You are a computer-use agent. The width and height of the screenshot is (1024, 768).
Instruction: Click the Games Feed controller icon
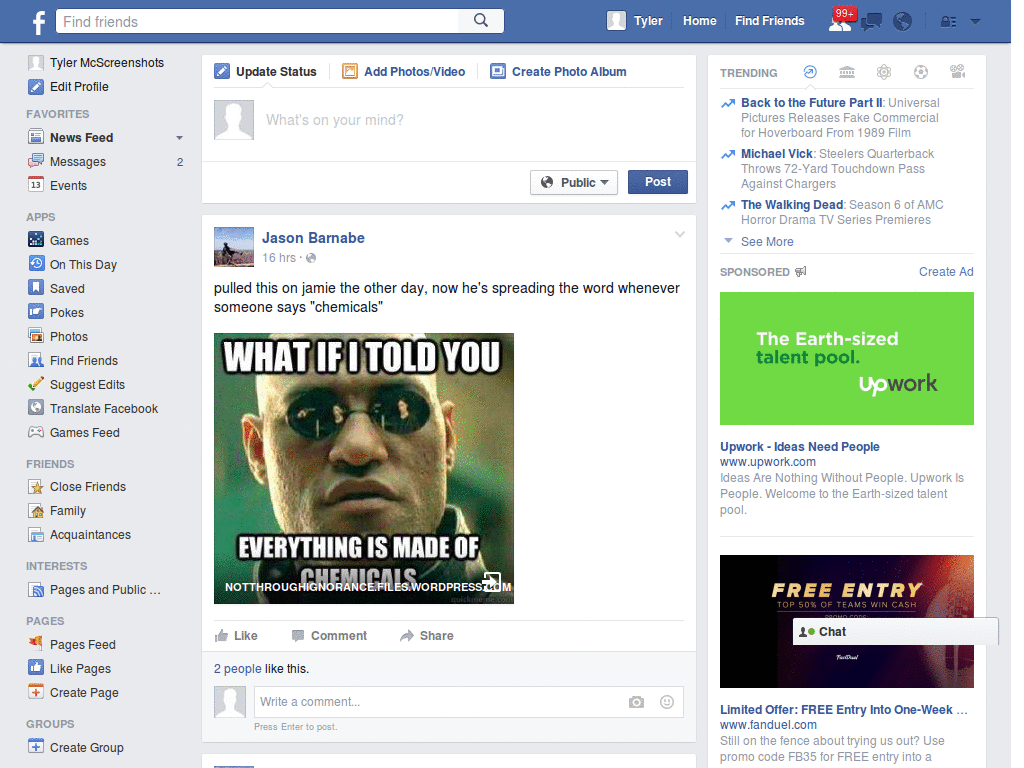click(36, 432)
